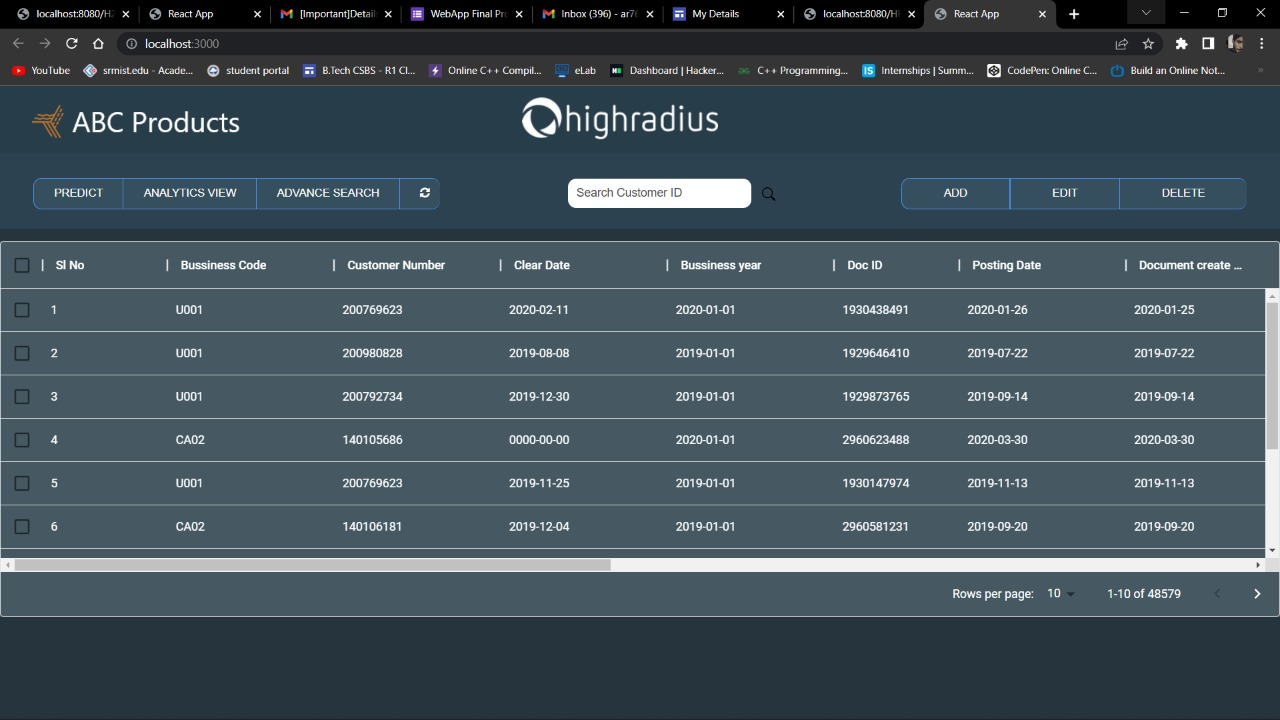The height and width of the screenshot is (720, 1280).
Task: Select the ABC Products logo icon
Action: coord(46,120)
